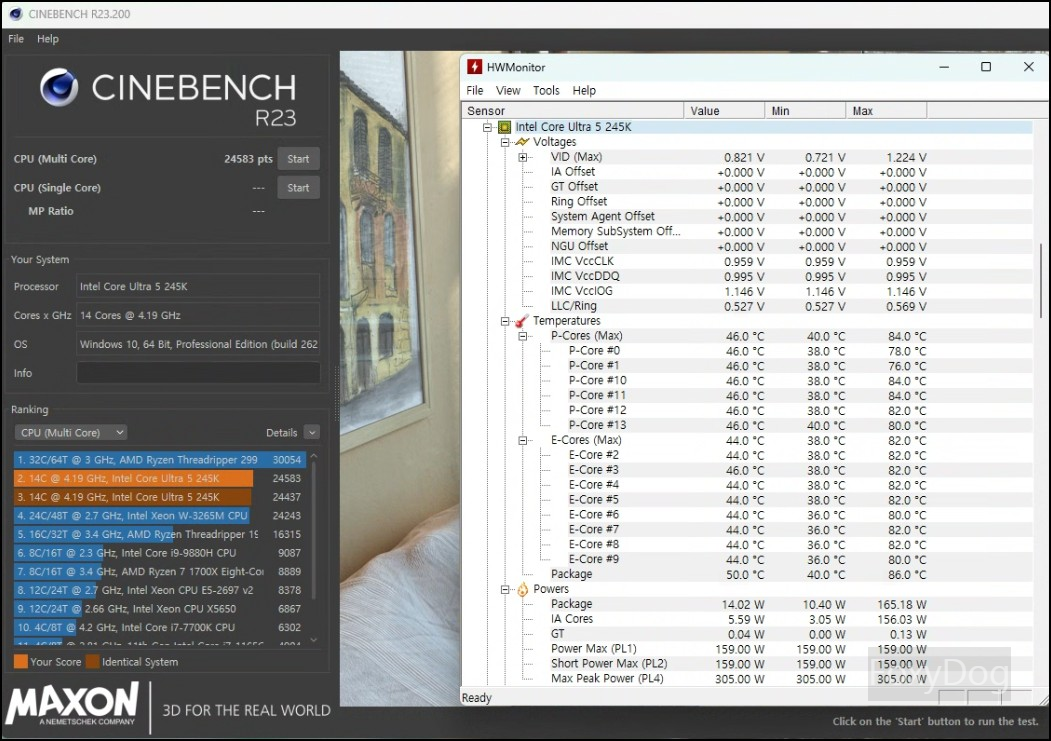1051x741 pixels.
Task: Start the CPU (Single Core) test
Action: click(x=298, y=188)
